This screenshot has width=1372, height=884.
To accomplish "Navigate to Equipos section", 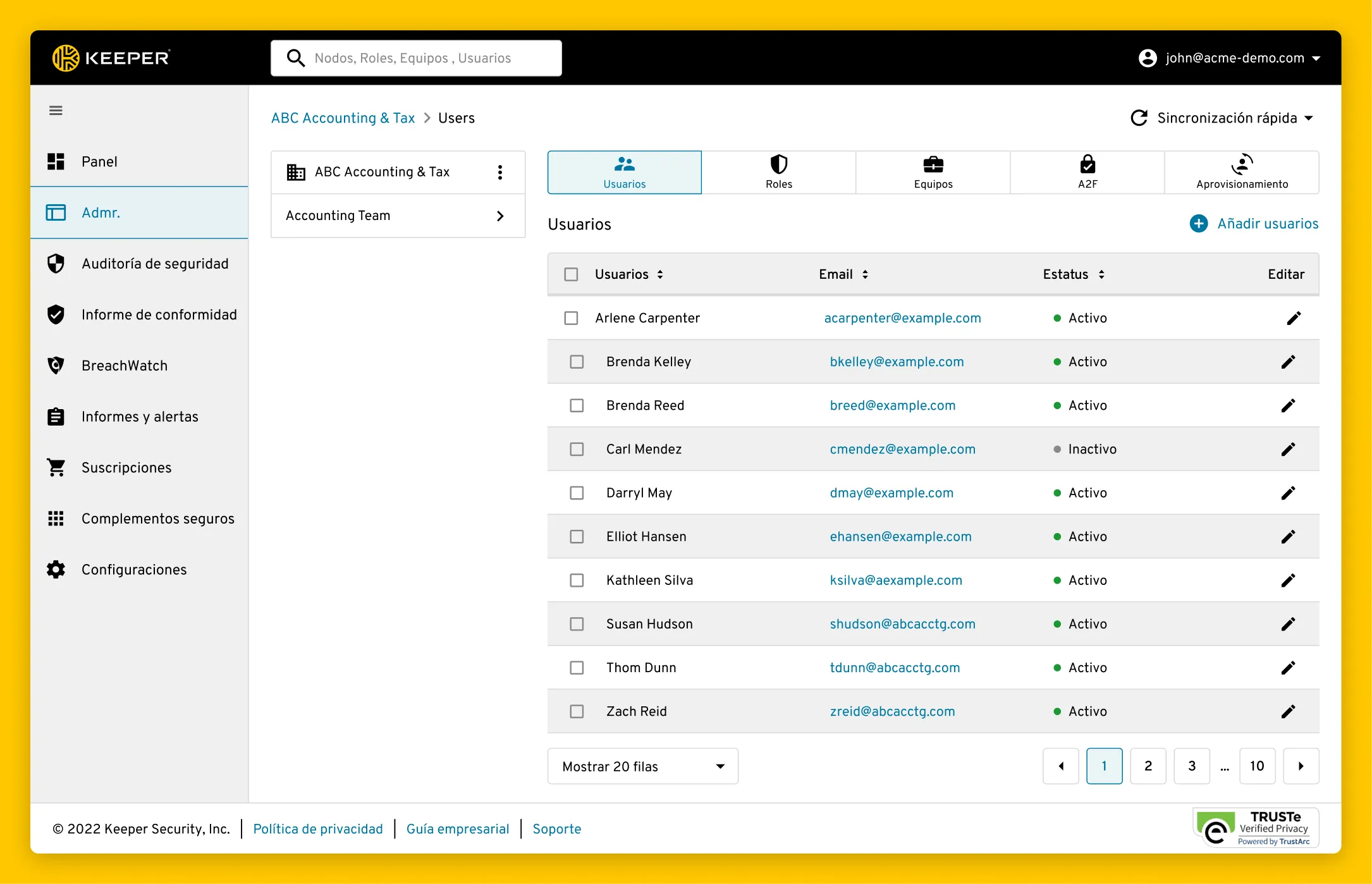I will 932,171.
